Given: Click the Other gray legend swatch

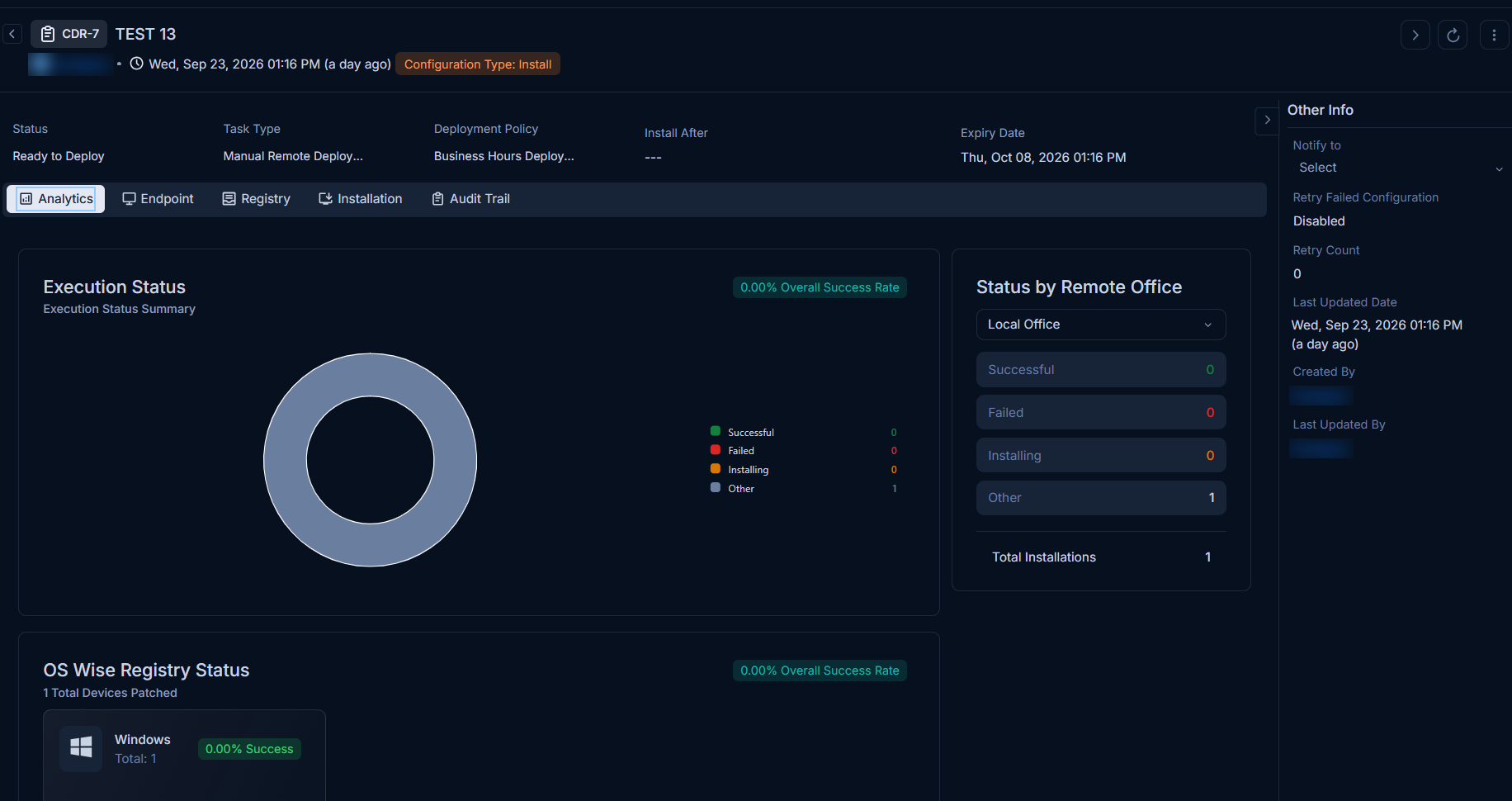Looking at the screenshot, I should pos(716,488).
